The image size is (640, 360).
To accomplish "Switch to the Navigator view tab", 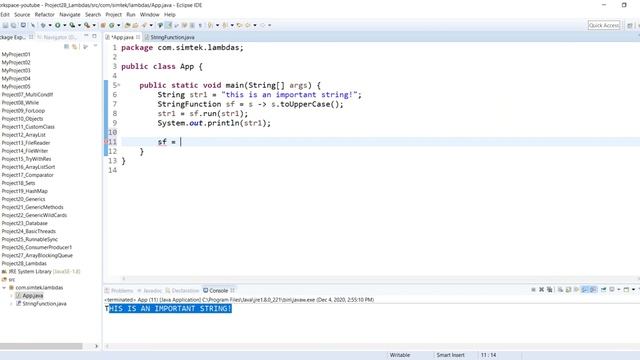I will 57,37.
